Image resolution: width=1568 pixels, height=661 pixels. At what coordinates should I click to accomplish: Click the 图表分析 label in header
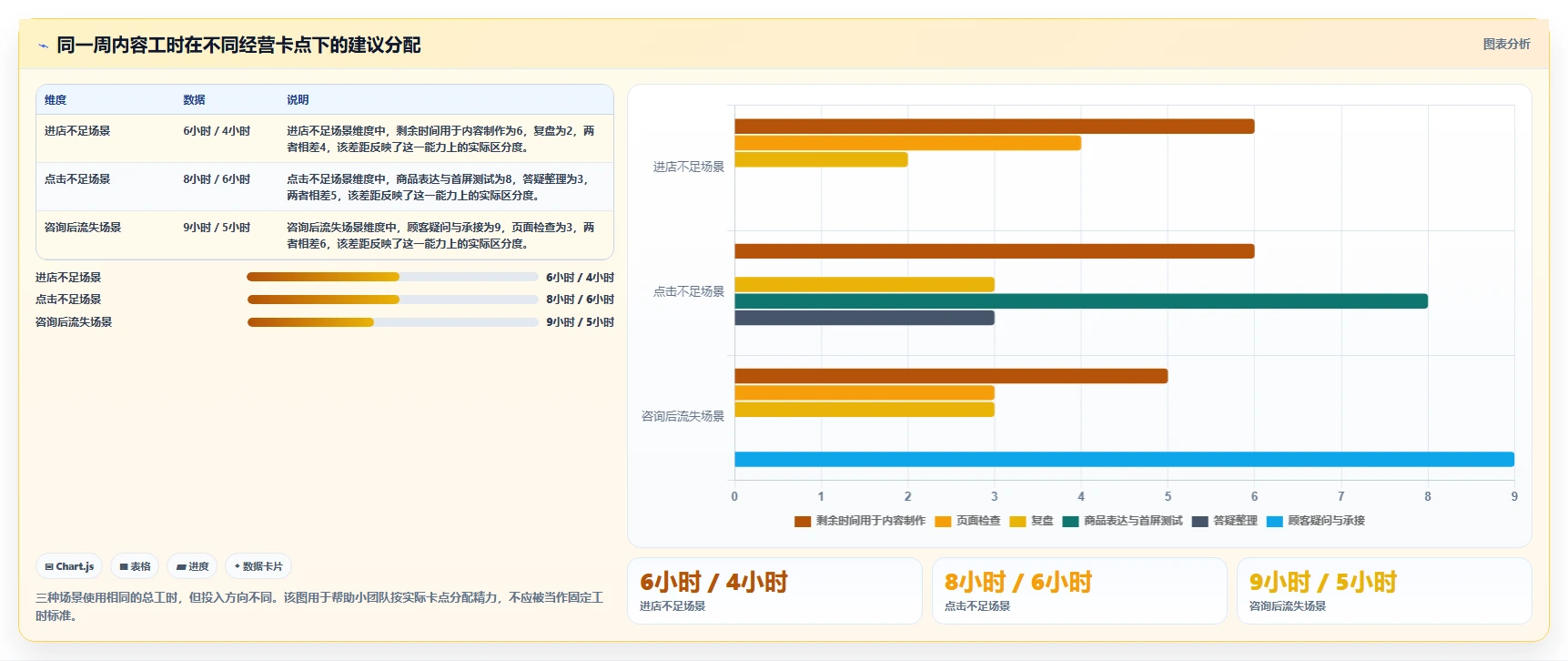pos(1506,44)
